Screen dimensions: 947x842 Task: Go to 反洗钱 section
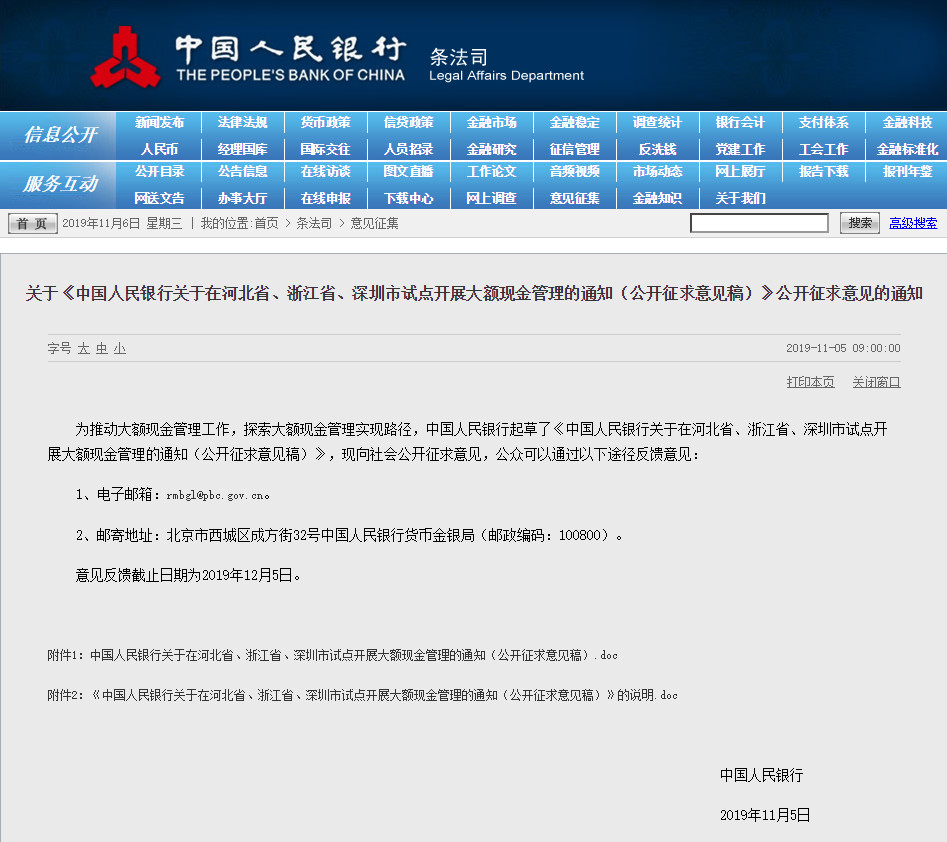(x=657, y=149)
